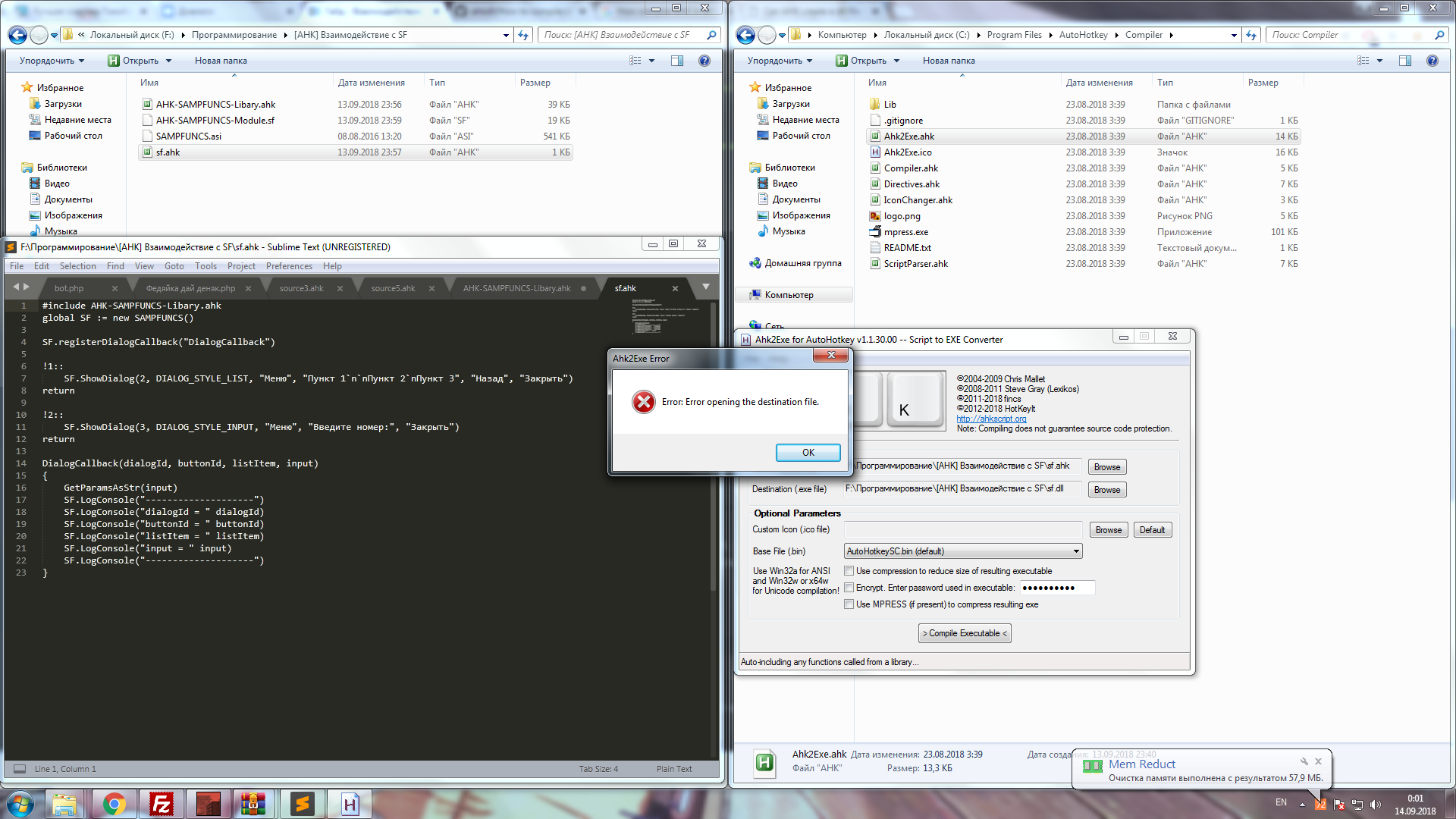Click Compile Executable button

(x=965, y=633)
